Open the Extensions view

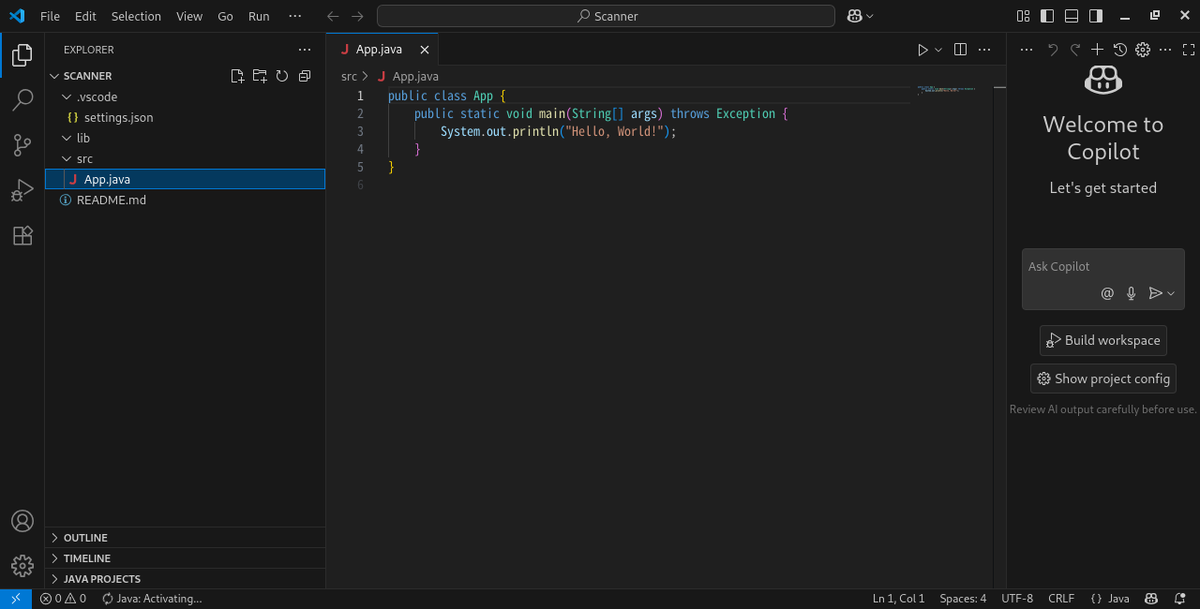tap(22, 236)
